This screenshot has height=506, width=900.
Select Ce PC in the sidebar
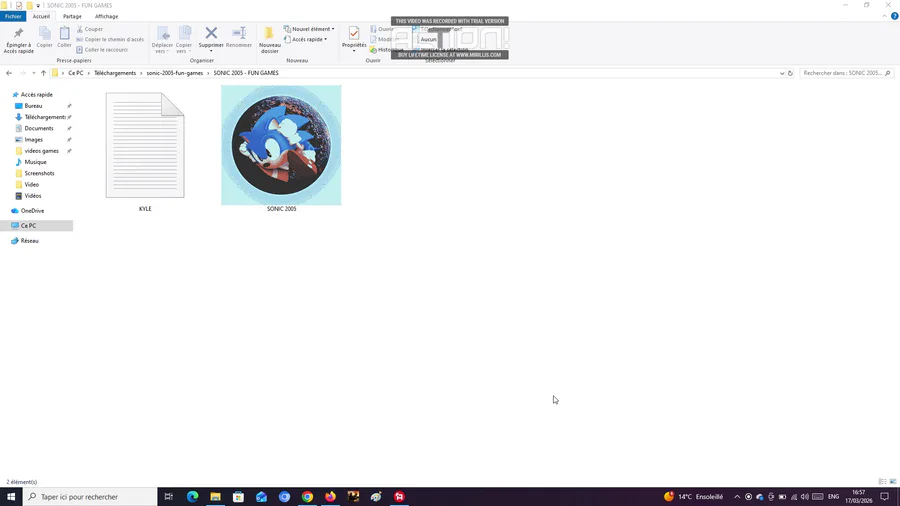36,225
